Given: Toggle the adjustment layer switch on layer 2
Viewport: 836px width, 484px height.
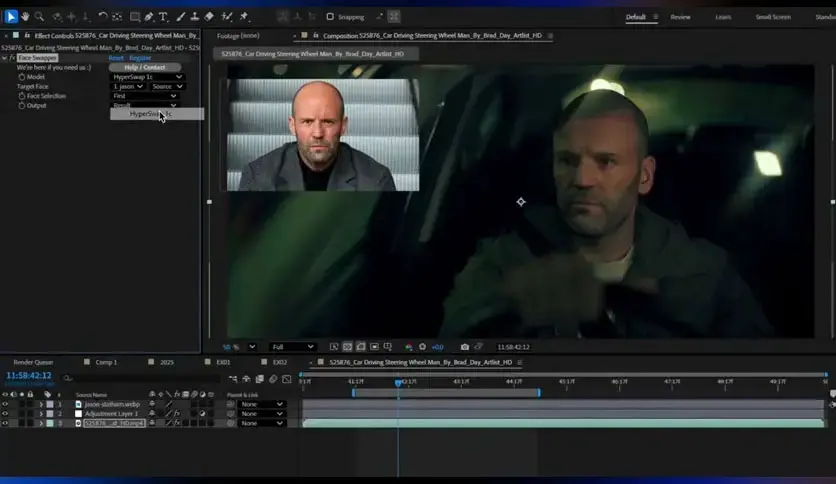Looking at the screenshot, I should [x=202, y=414].
